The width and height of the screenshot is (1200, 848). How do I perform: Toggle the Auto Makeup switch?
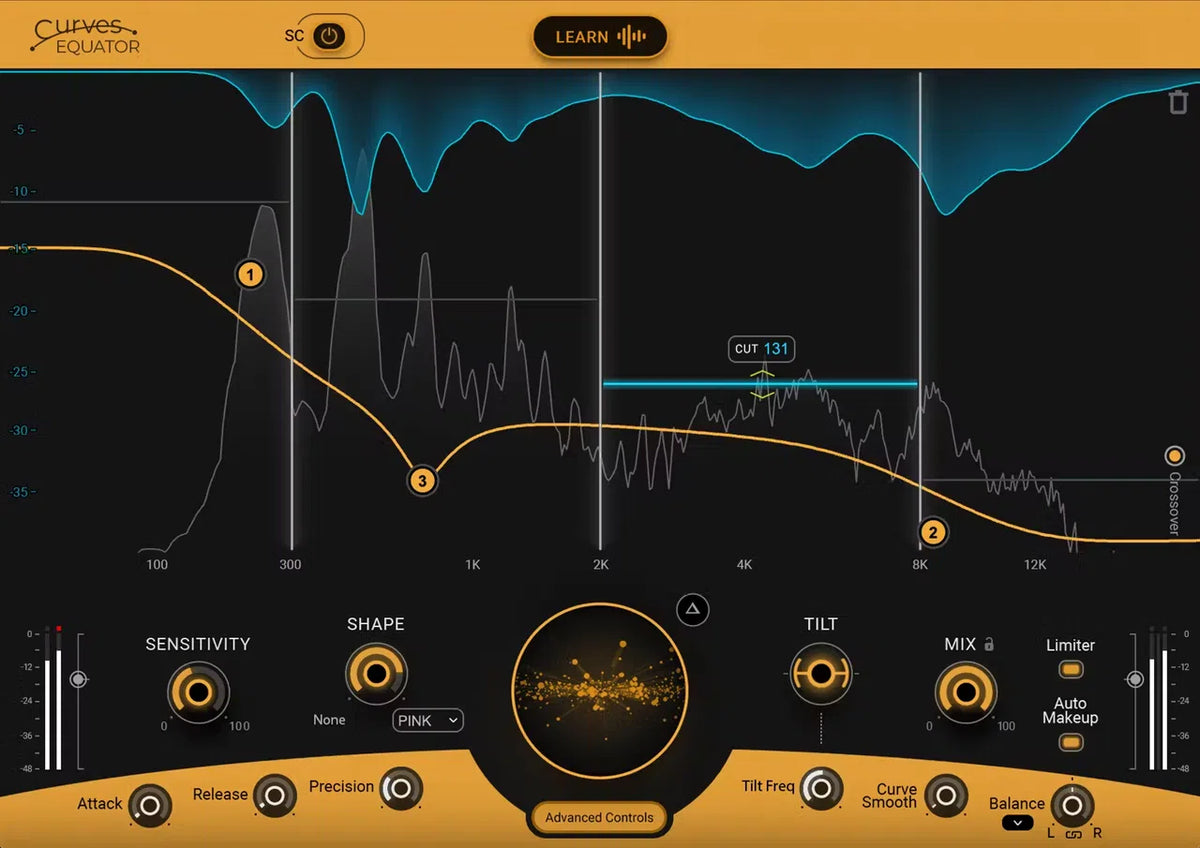pos(1071,742)
